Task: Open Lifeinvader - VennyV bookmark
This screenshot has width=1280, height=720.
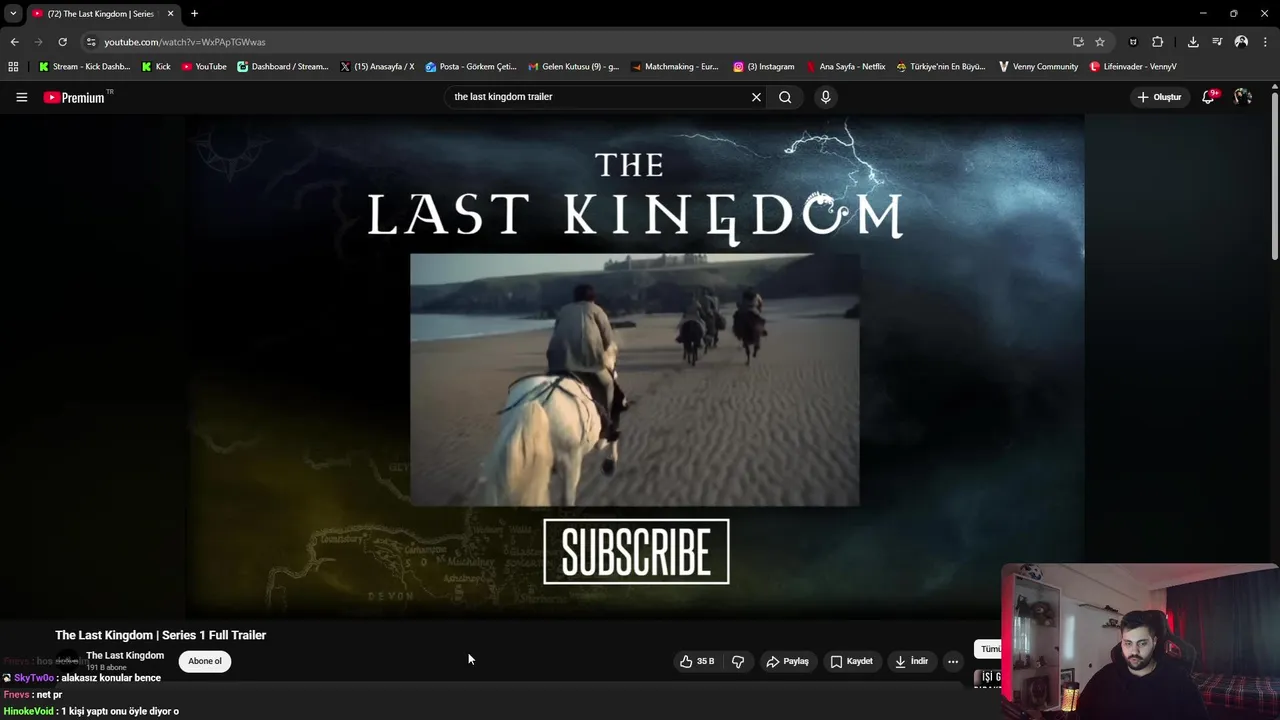Action: (x=1133, y=67)
